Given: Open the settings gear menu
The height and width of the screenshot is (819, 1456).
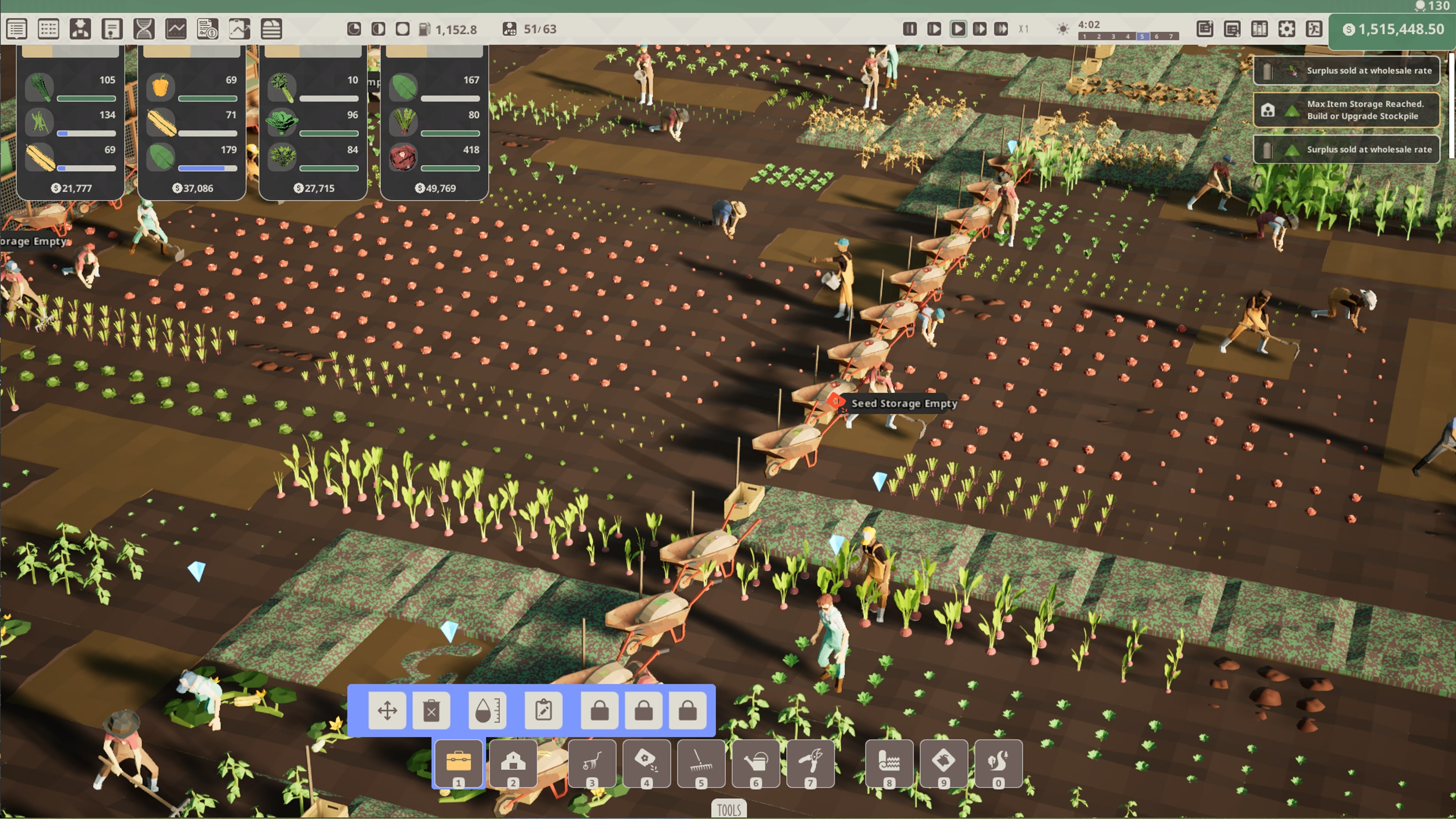Looking at the screenshot, I should point(1287,29).
